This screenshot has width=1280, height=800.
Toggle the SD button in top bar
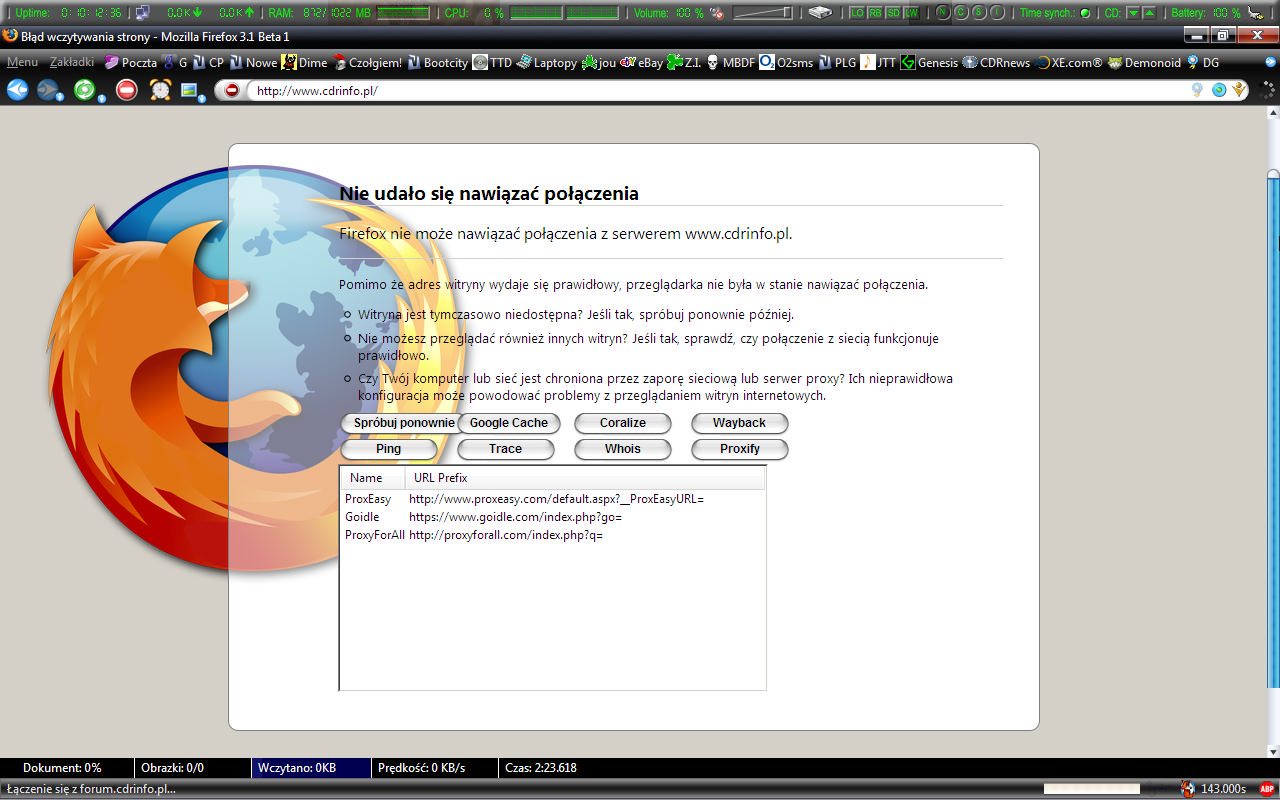point(893,13)
